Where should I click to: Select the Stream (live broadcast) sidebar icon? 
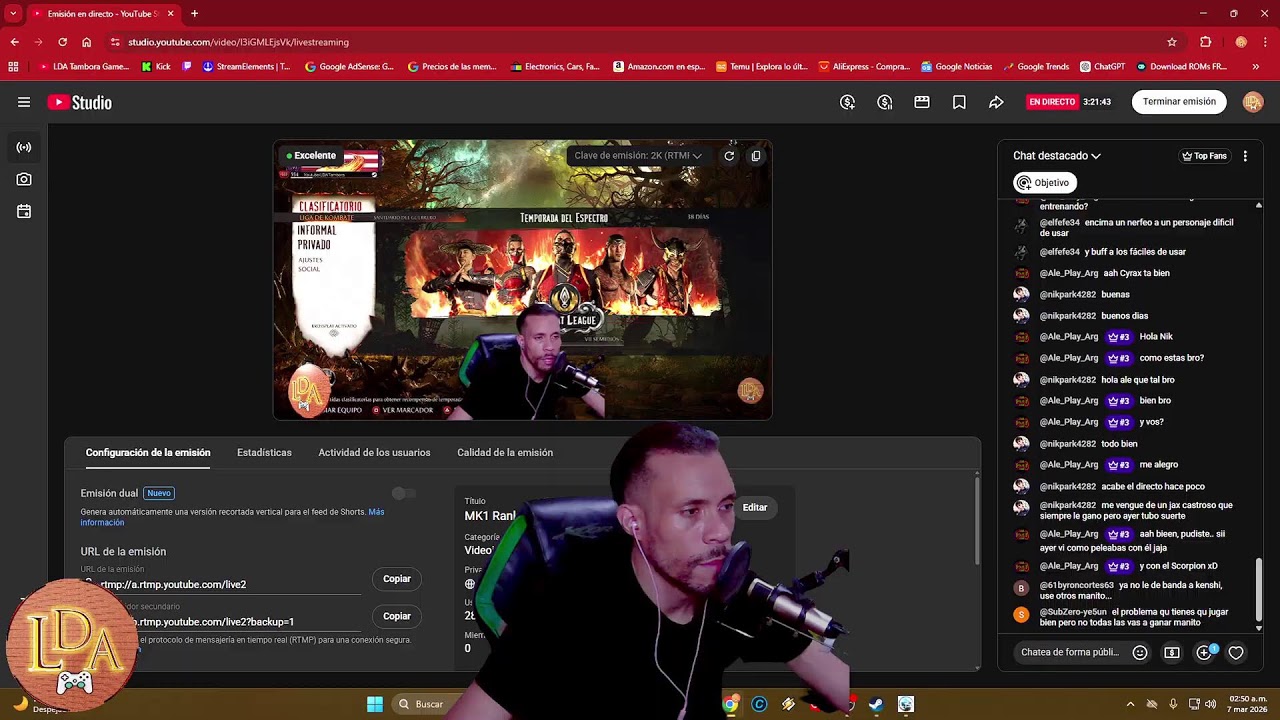24,147
